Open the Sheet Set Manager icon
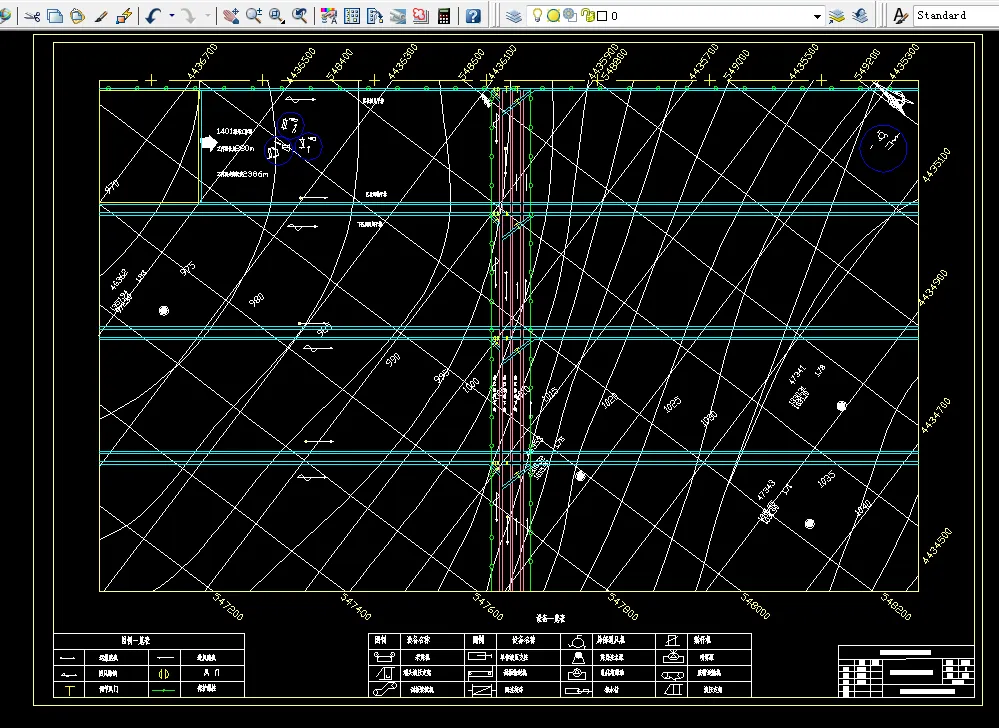999x728 pixels. [398, 16]
